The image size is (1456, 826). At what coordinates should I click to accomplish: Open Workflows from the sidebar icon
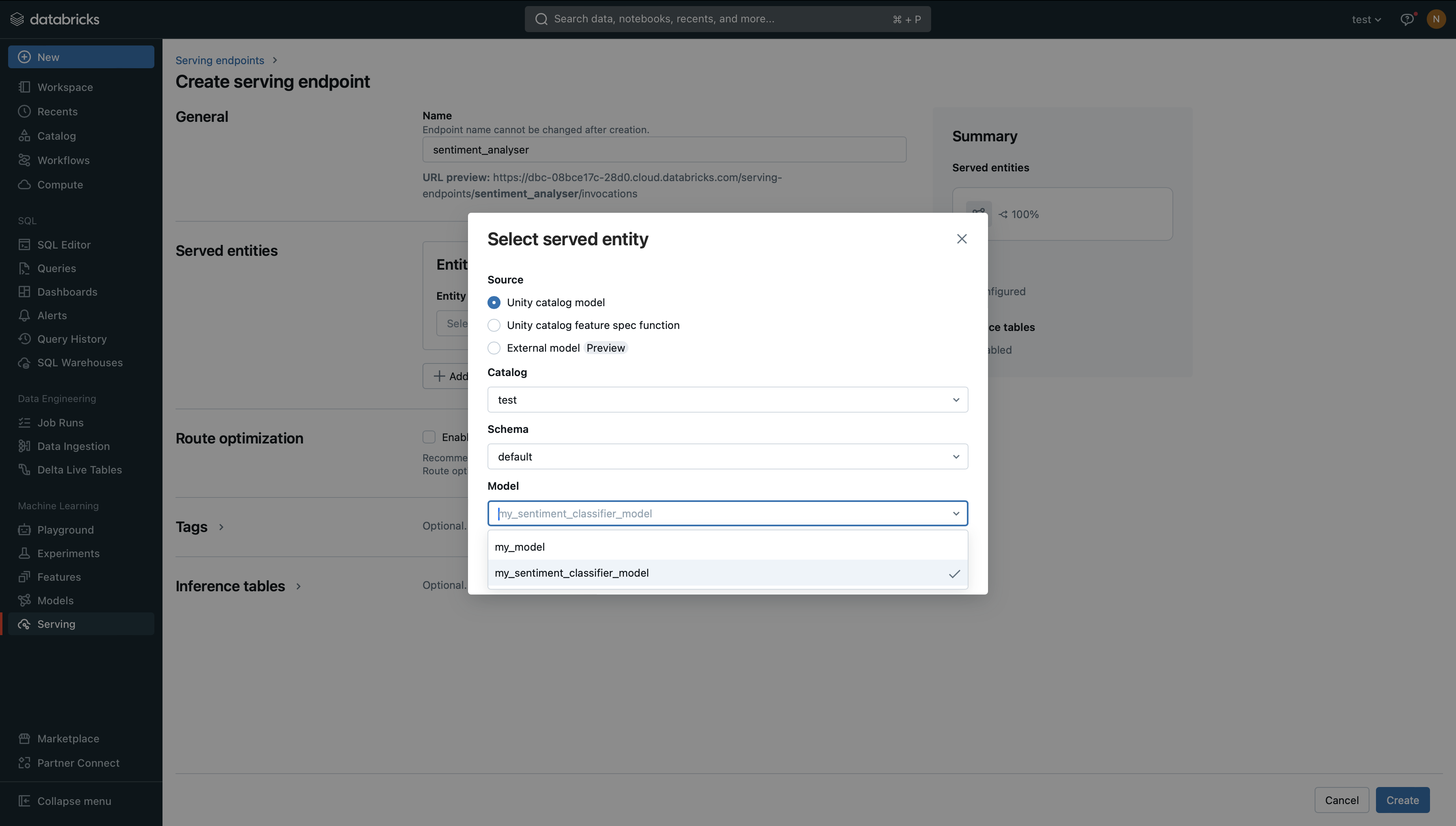pyautogui.click(x=24, y=160)
